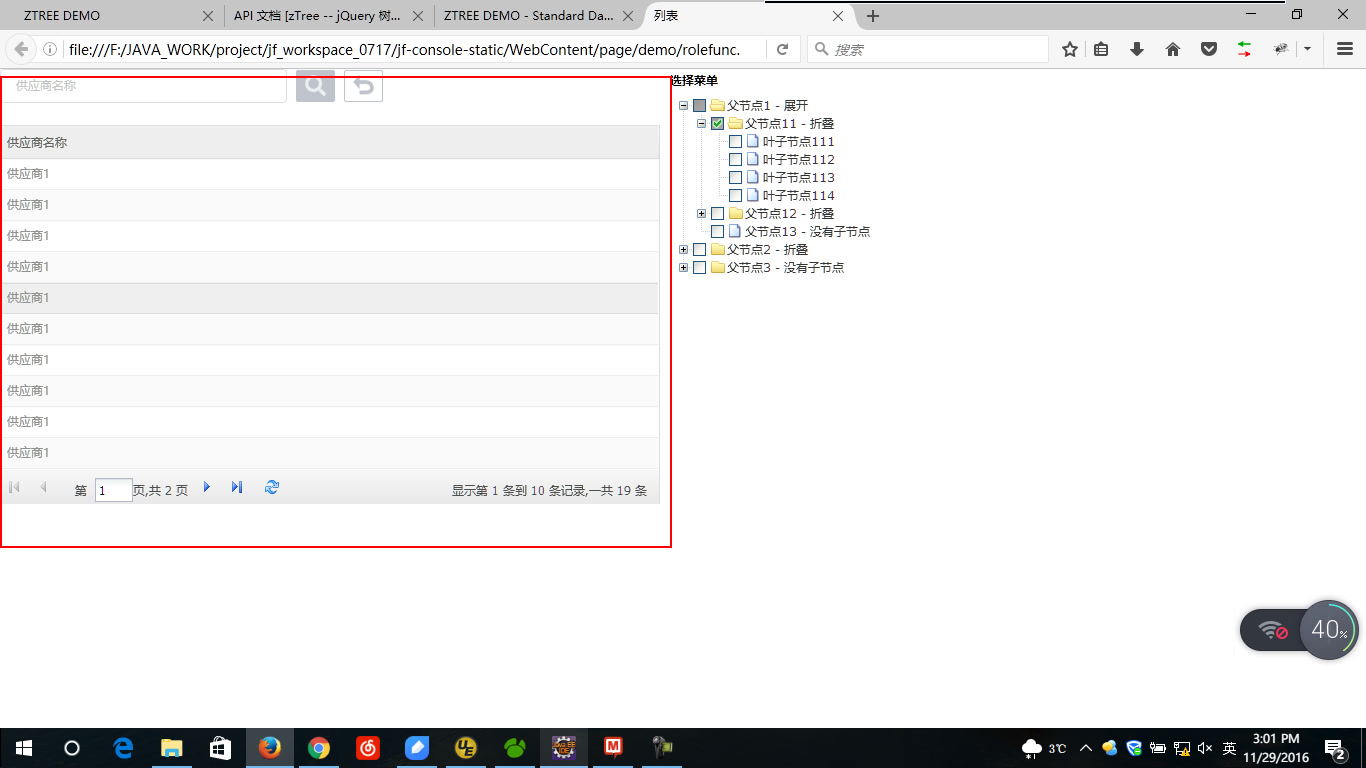
Task: Go to previous page of grid
Action: tap(43, 487)
